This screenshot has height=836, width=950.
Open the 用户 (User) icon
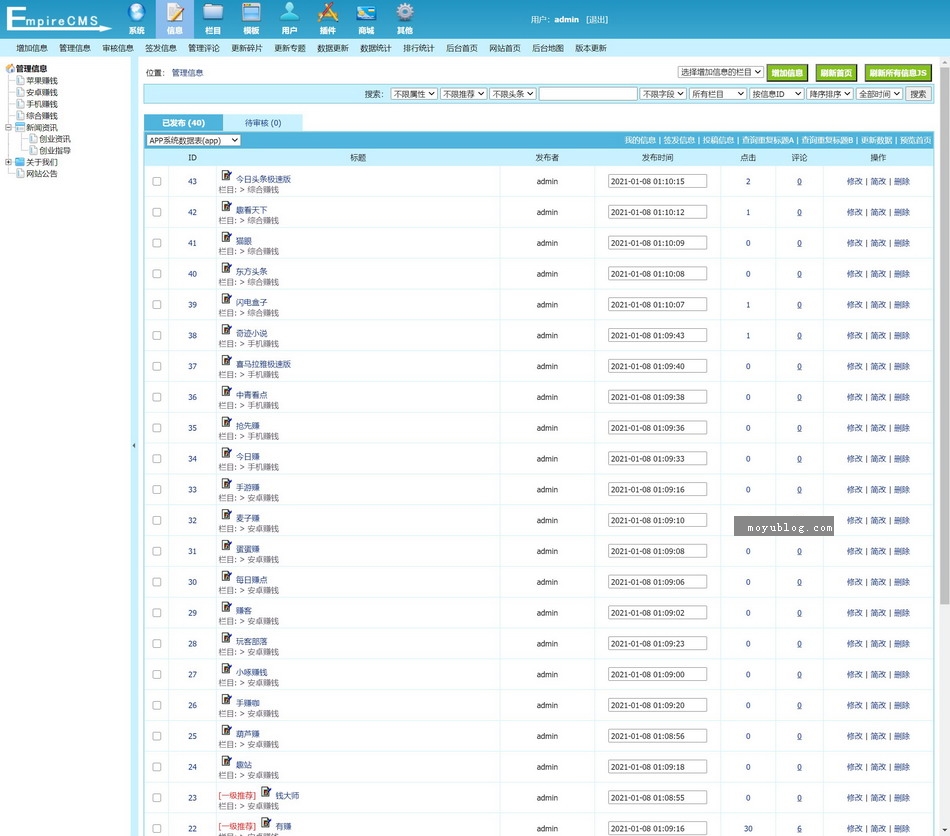point(289,14)
